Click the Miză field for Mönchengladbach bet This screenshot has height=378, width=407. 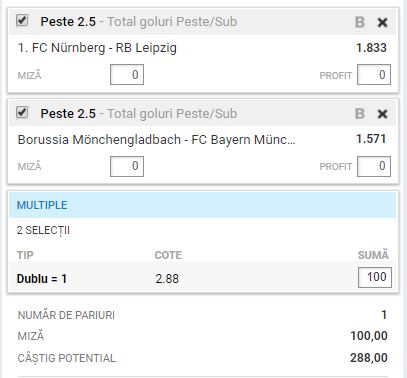127,166
